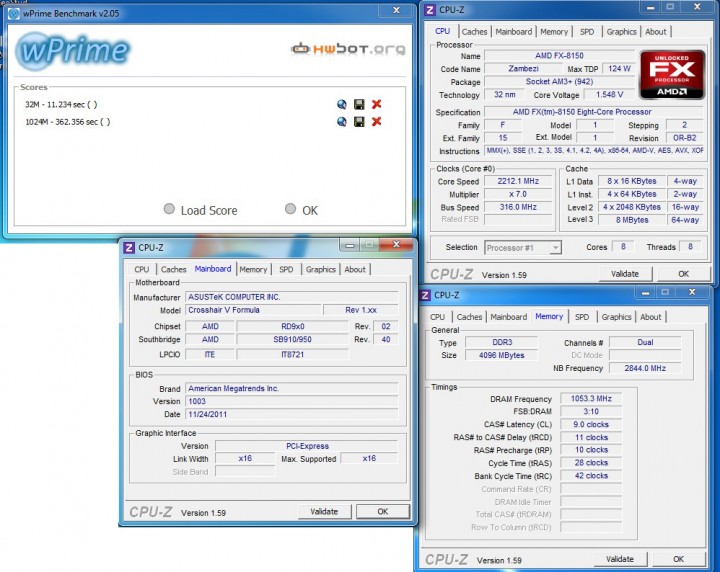Click the CPU-Z Z icon in the CPU window title bar
This screenshot has width=720, height=572.
[x=430, y=10]
